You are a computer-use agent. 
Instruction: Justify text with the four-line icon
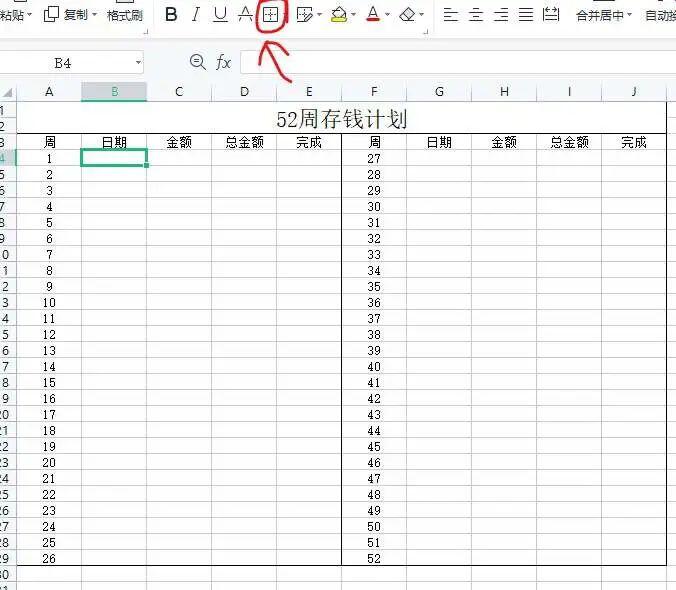coord(526,15)
